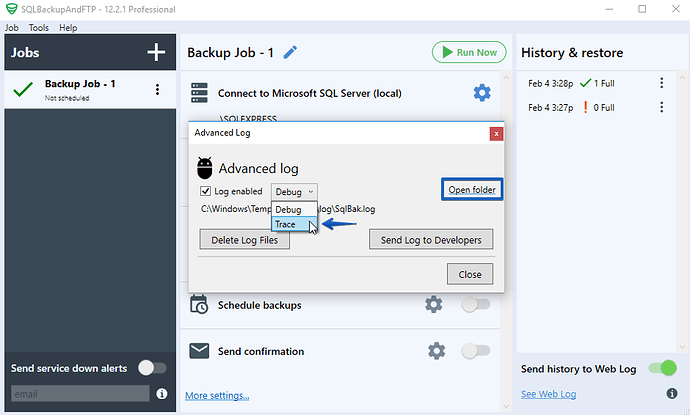This screenshot has height=415, width=690.
Task: Open the log level Debug dropdown
Action: (x=294, y=192)
